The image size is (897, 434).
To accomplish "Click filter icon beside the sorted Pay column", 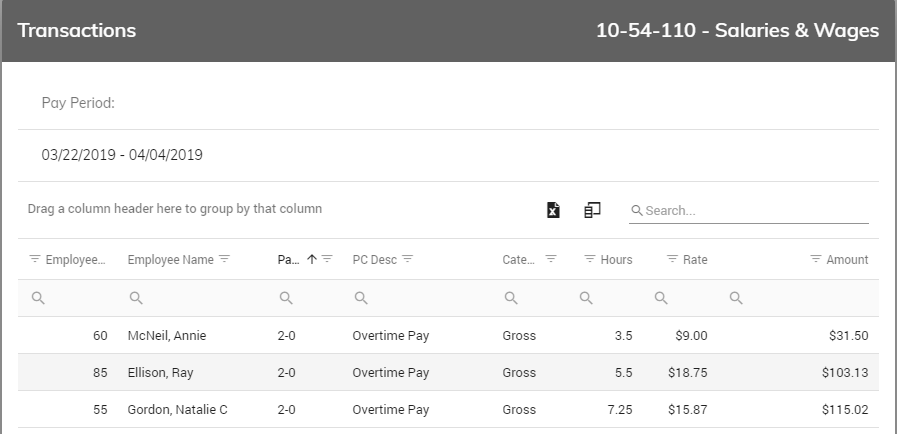I will click(327, 259).
